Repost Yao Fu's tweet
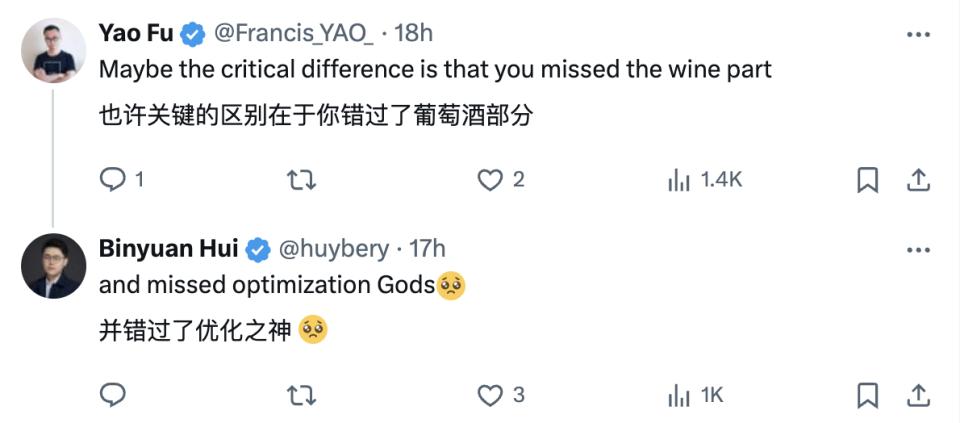 [x=301, y=180]
